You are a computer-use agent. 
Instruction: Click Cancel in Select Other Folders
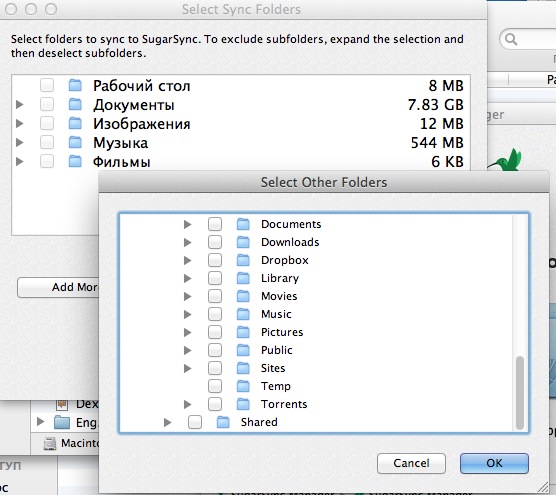[x=411, y=463]
